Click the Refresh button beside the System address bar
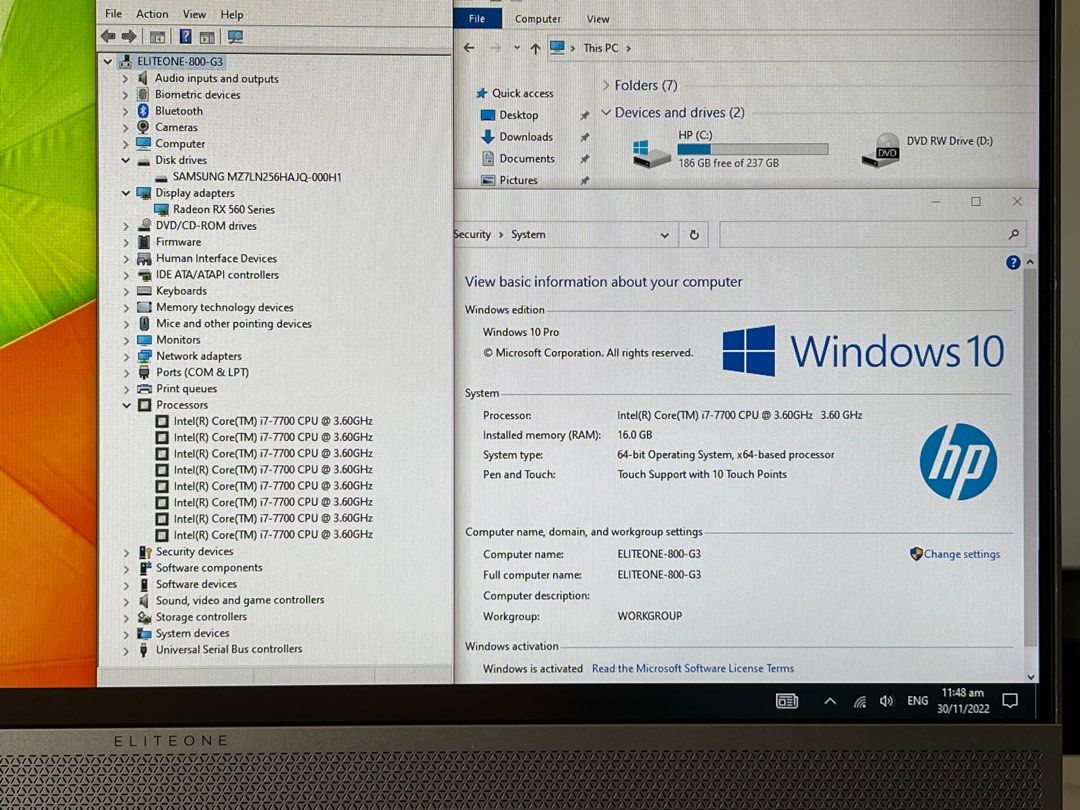The height and width of the screenshot is (810, 1080). [x=694, y=235]
